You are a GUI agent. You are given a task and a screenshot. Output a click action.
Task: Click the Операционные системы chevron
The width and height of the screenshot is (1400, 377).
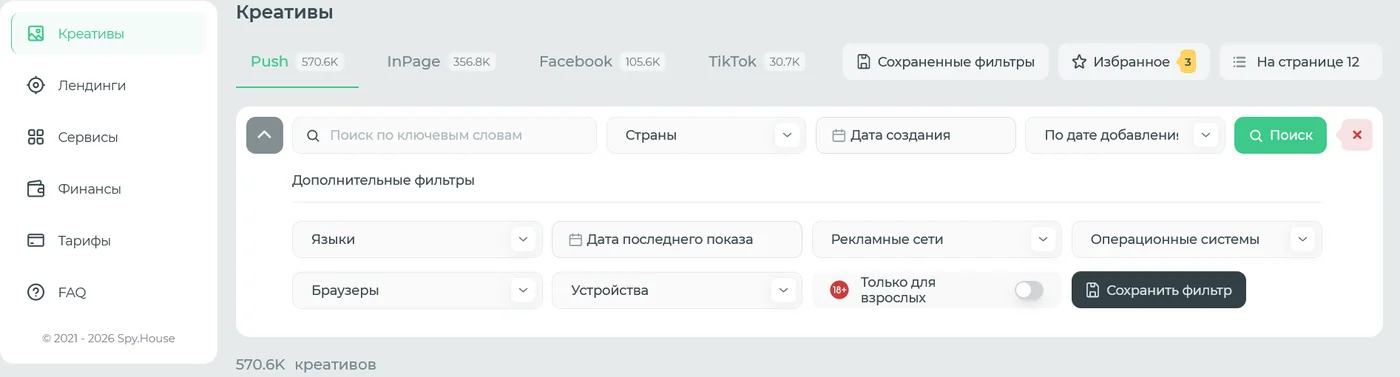tap(1302, 239)
